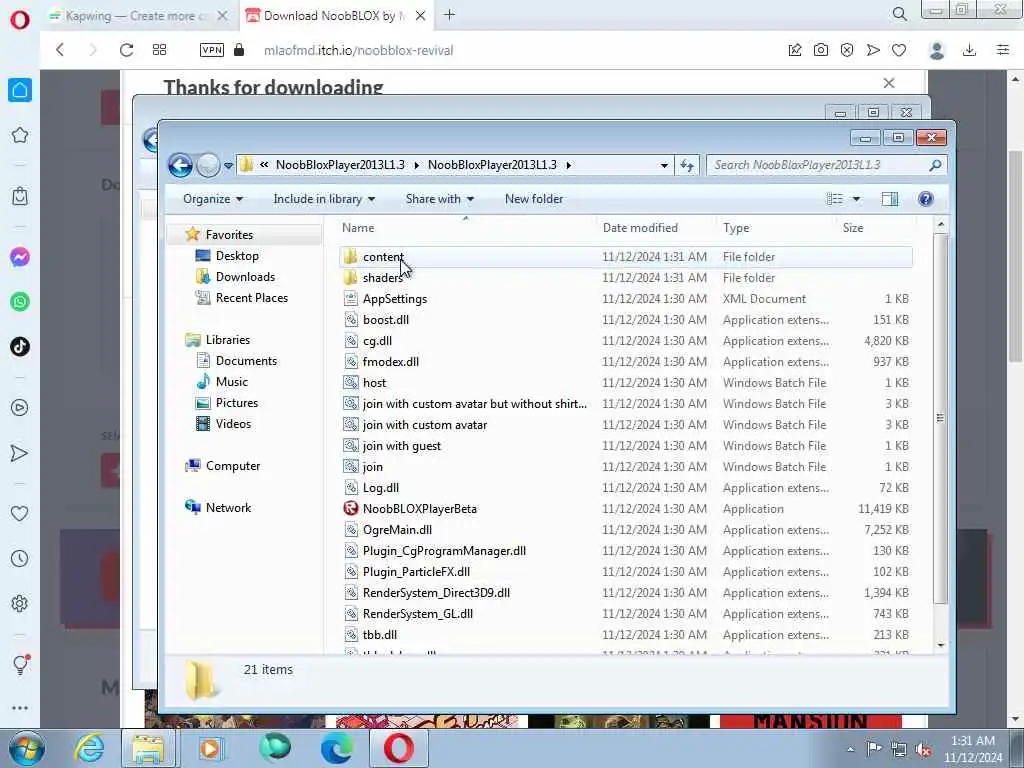
Task: Sort by Date modified column header
Action: 640,228
